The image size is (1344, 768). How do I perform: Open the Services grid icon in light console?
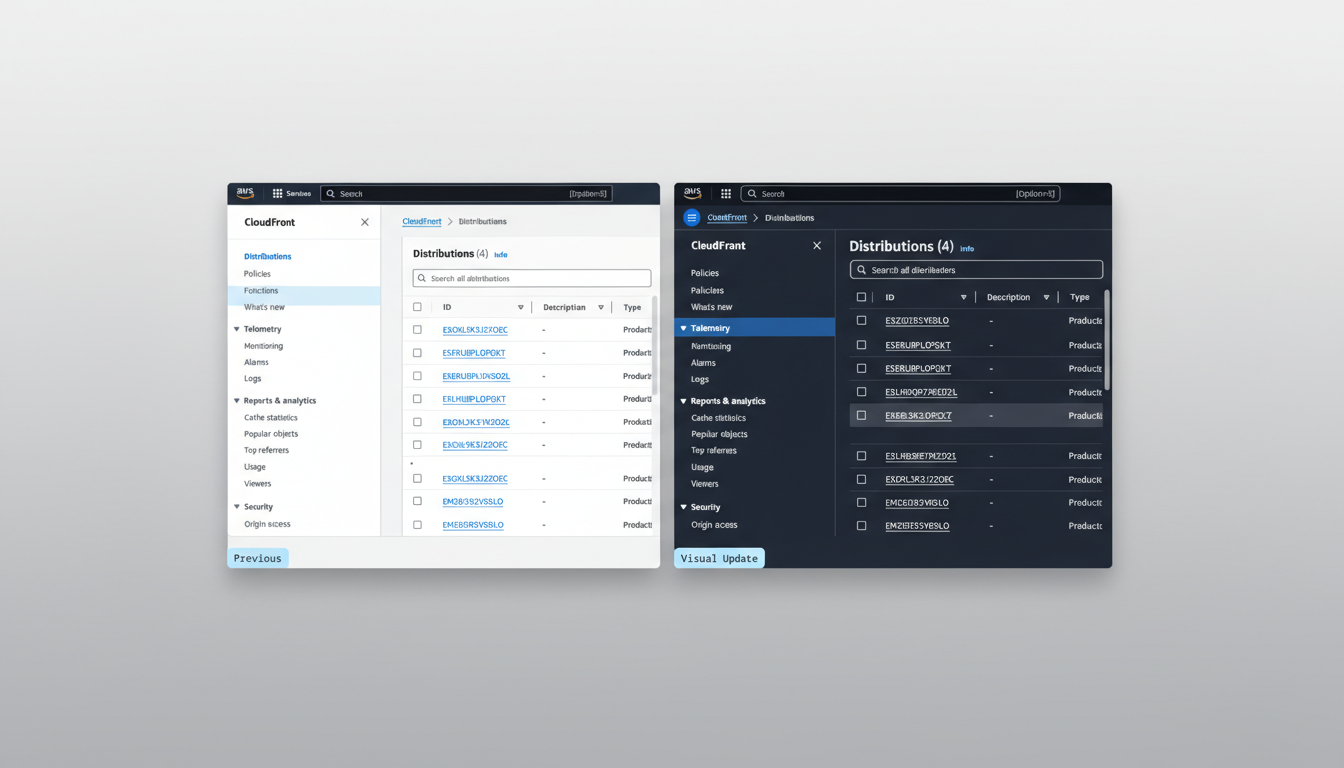pos(277,194)
